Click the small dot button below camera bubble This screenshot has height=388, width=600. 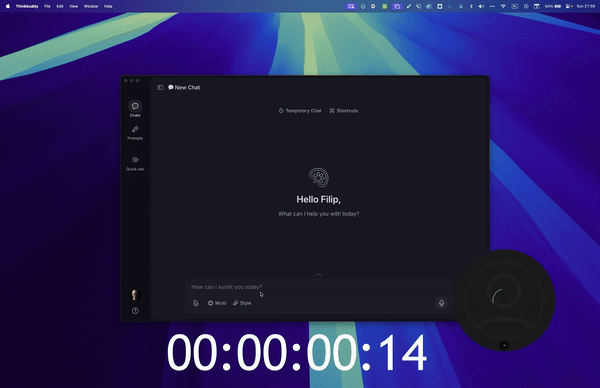coord(504,345)
